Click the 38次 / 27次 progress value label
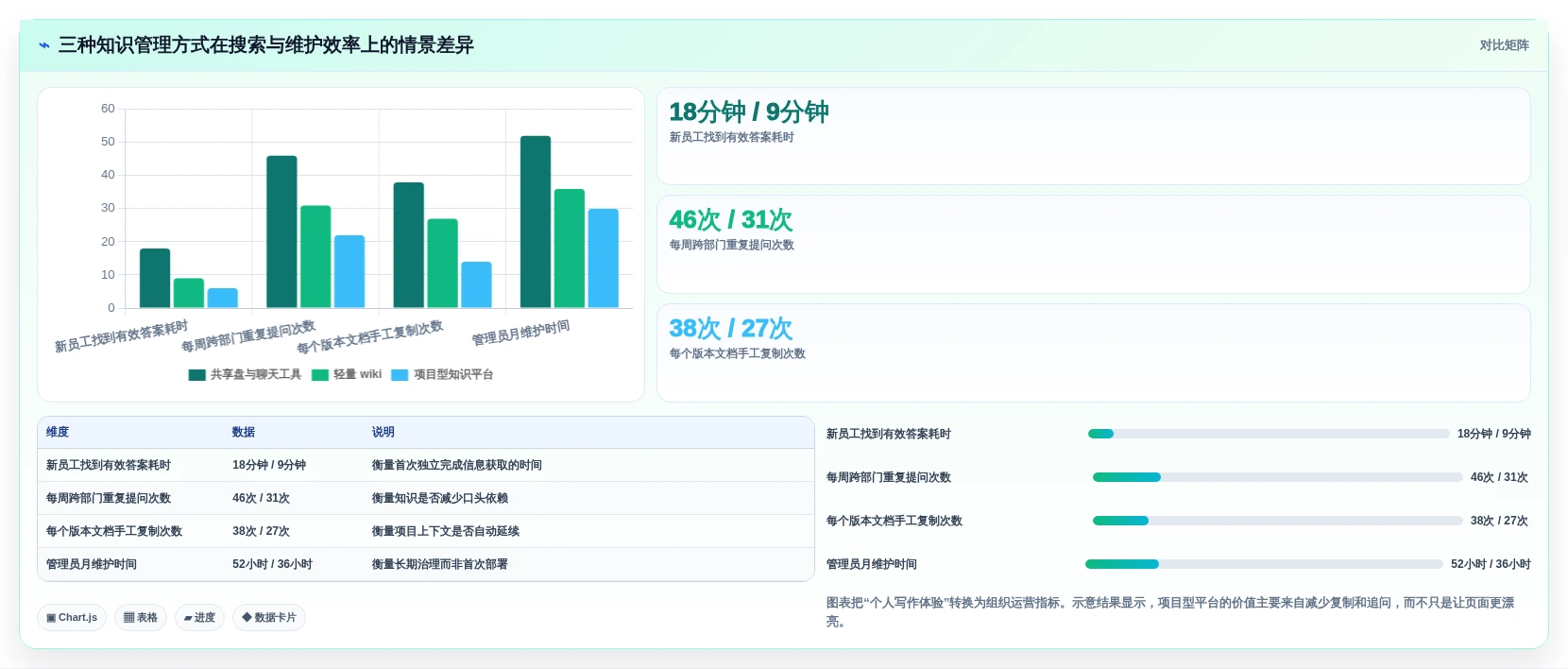Image resolution: width=1568 pixels, height=669 pixels. 1499,521
